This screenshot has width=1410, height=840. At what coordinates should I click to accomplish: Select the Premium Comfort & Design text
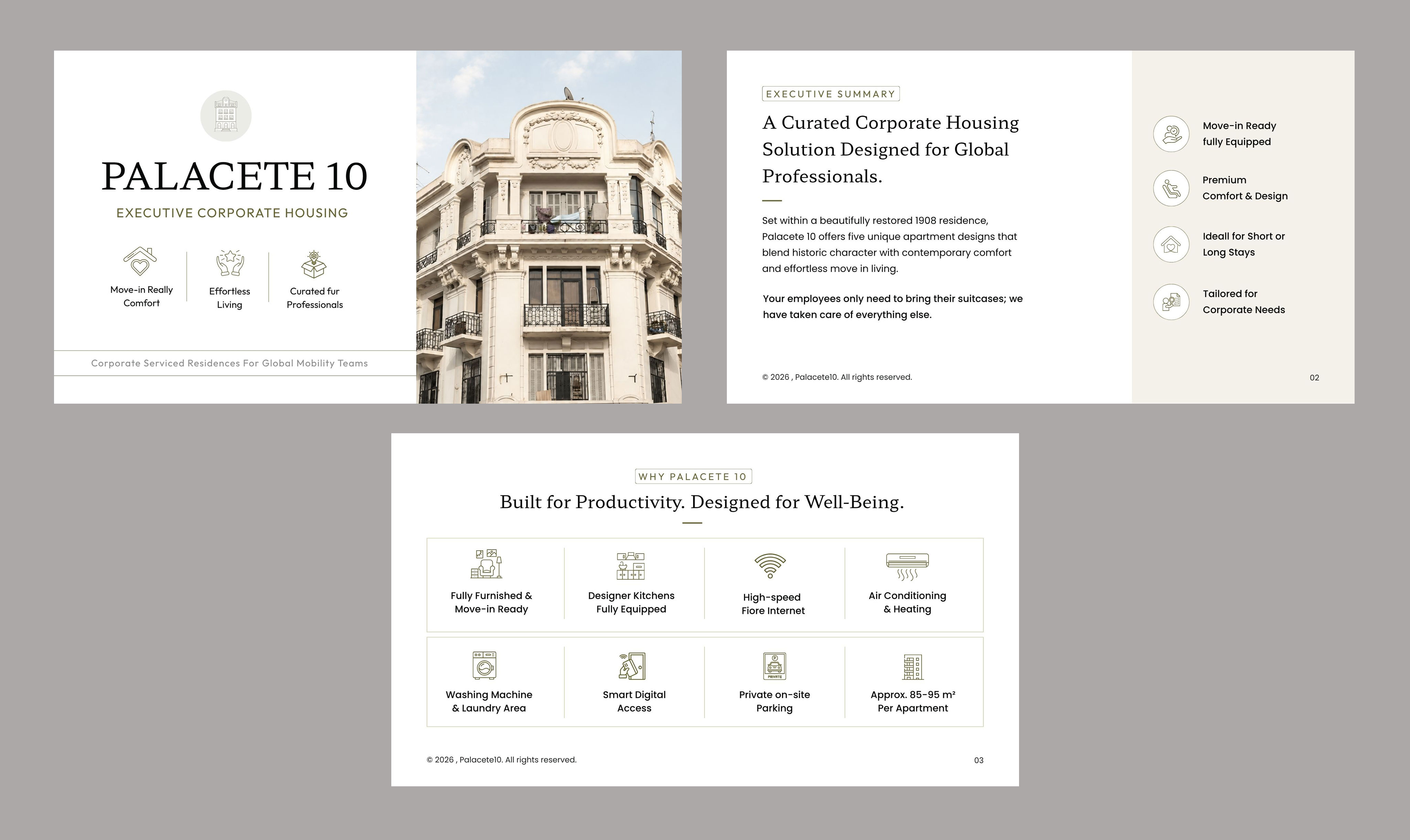click(x=1245, y=188)
